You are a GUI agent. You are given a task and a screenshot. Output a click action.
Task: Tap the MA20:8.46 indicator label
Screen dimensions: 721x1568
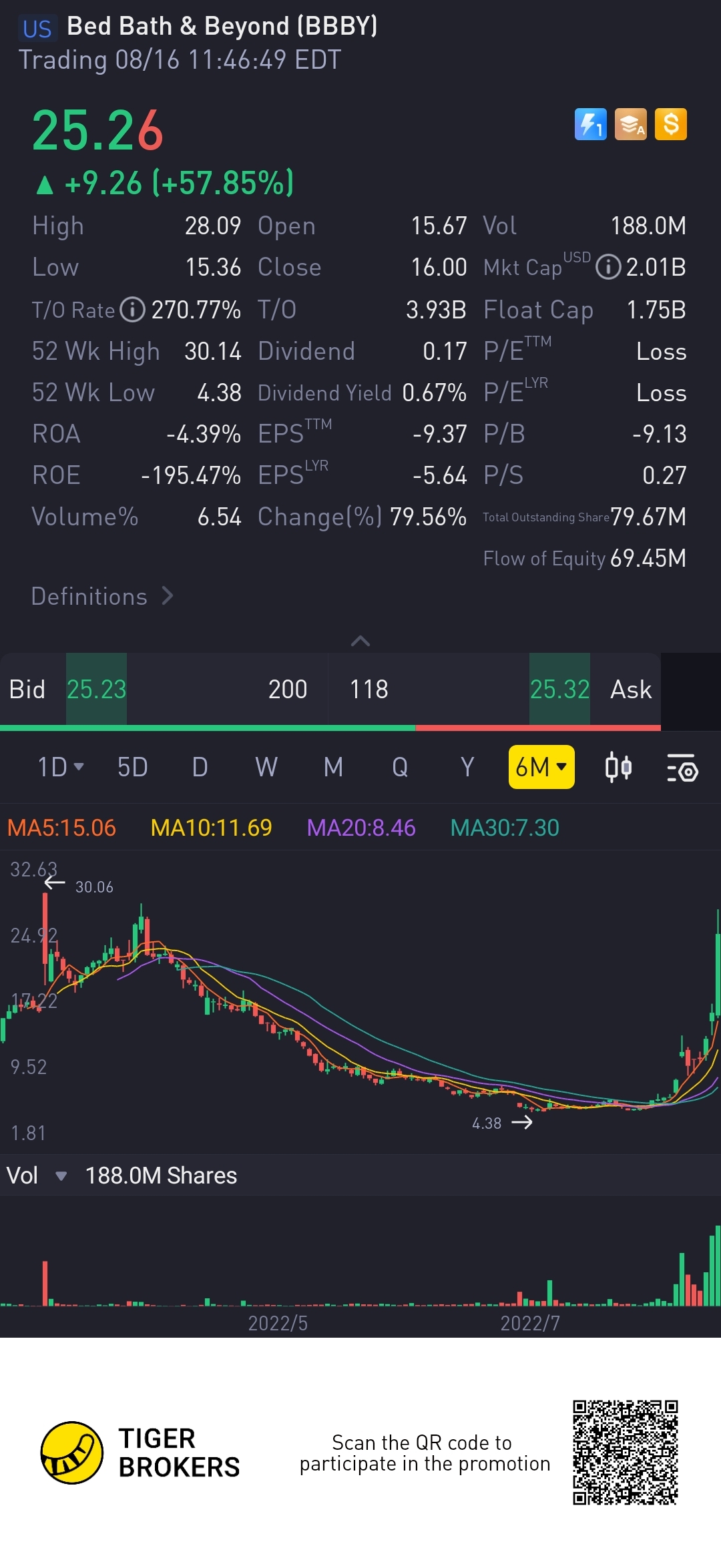click(x=361, y=828)
